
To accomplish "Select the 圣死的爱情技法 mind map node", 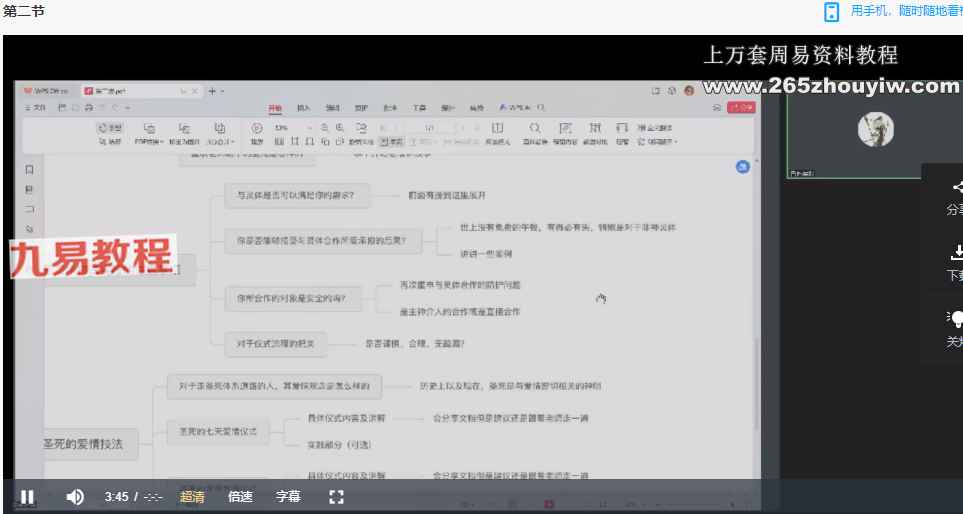I will tap(83, 443).
